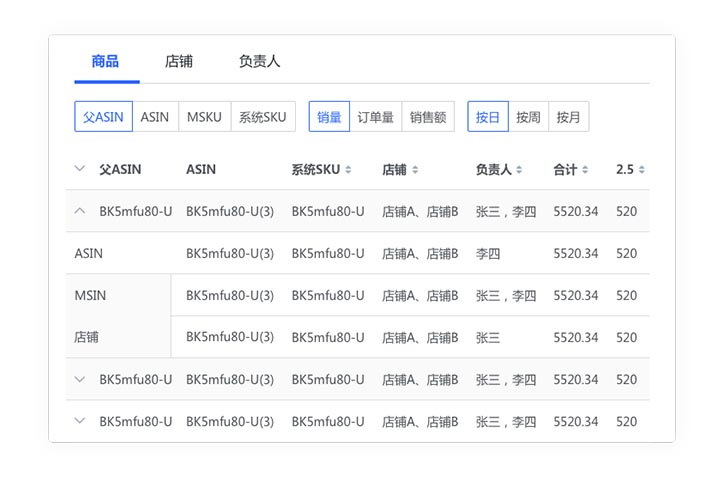Screen dimensions: 726x480
Task: Sort by the 系统SKU column sort icon
Action: pyautogui.click(x=348, y=170)
